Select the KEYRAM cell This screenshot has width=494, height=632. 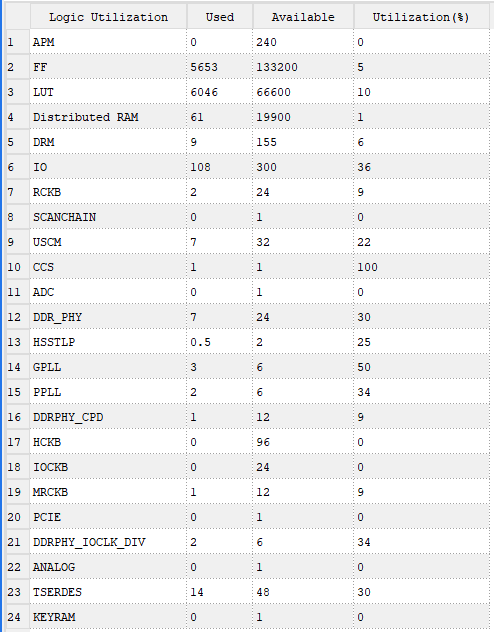click(x=108, y=617)
